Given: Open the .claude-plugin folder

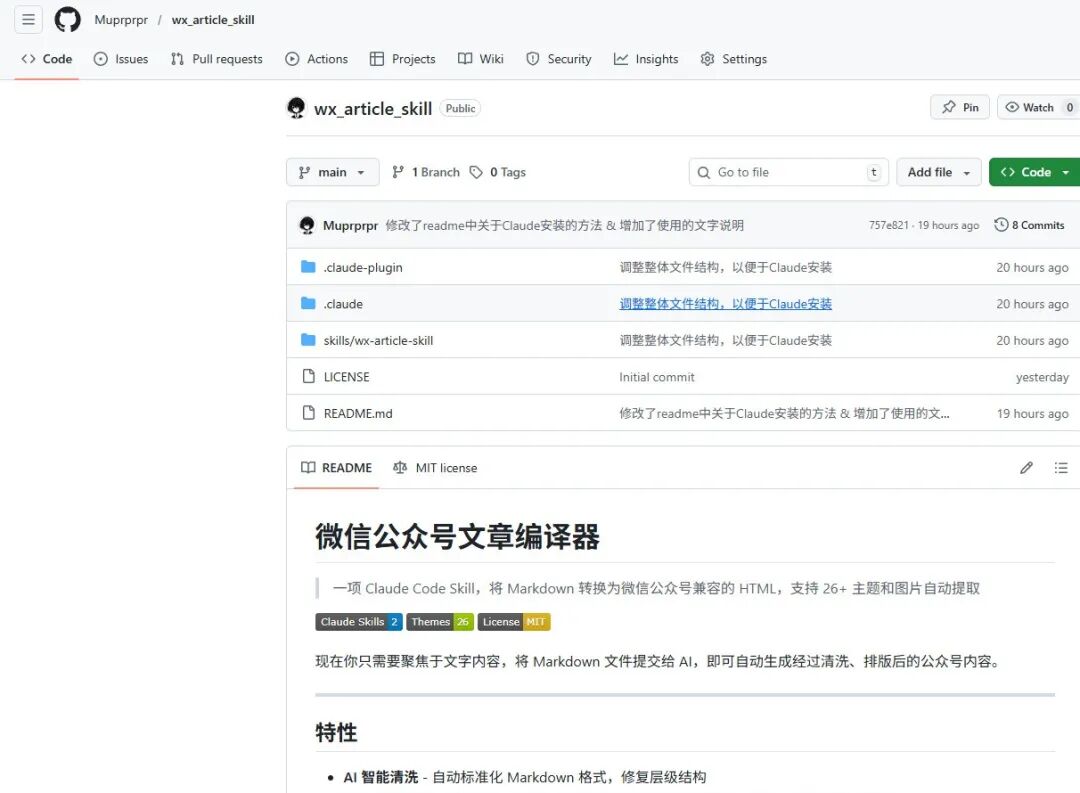Looking at the screenshot, I should [363, 267].
